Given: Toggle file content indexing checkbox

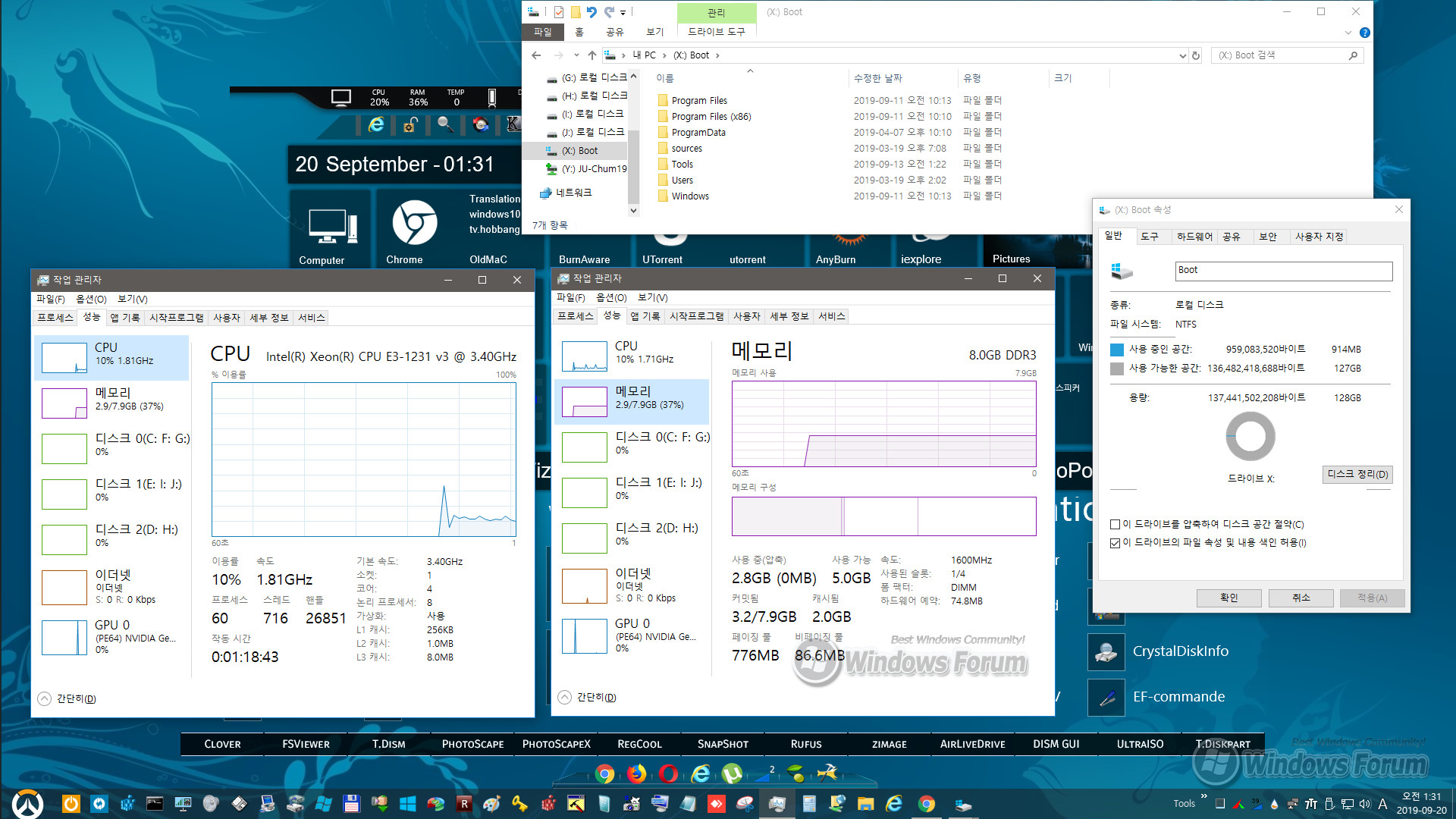Looking at the screenshot, I should pos(1116,543).
